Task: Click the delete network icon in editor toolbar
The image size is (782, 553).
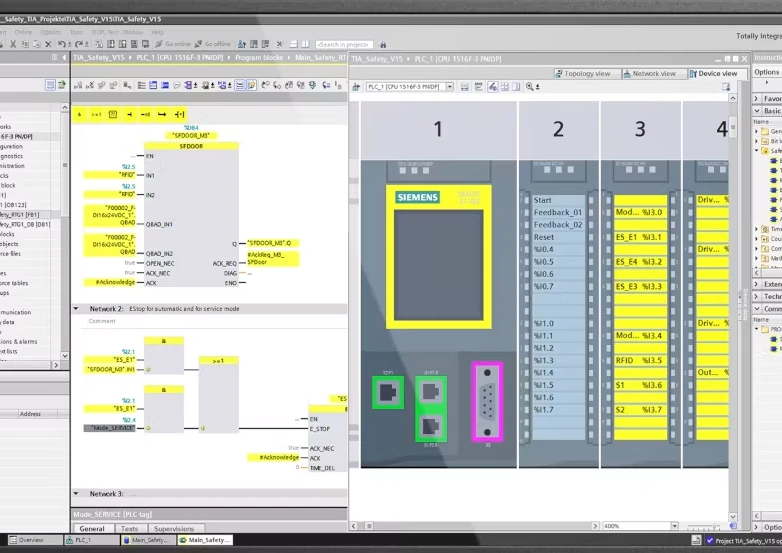Action: [90, 86]
